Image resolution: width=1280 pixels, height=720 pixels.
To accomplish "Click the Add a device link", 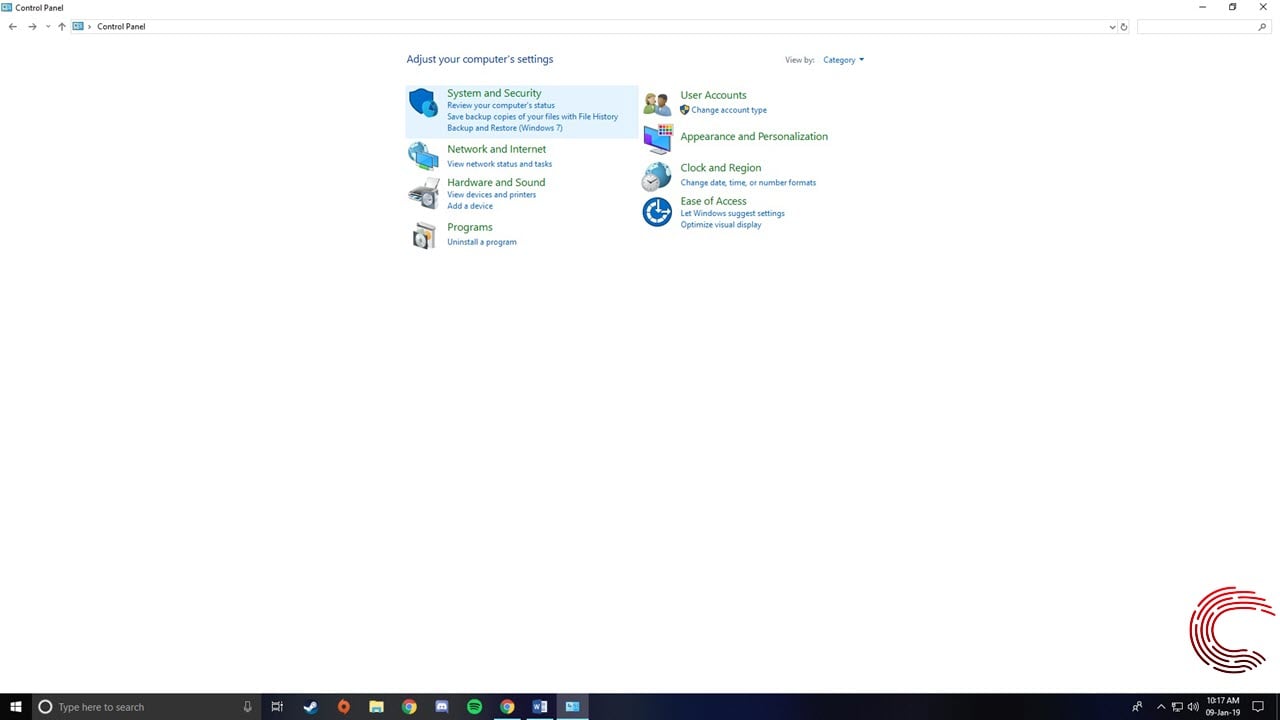I will pos(470,206).
